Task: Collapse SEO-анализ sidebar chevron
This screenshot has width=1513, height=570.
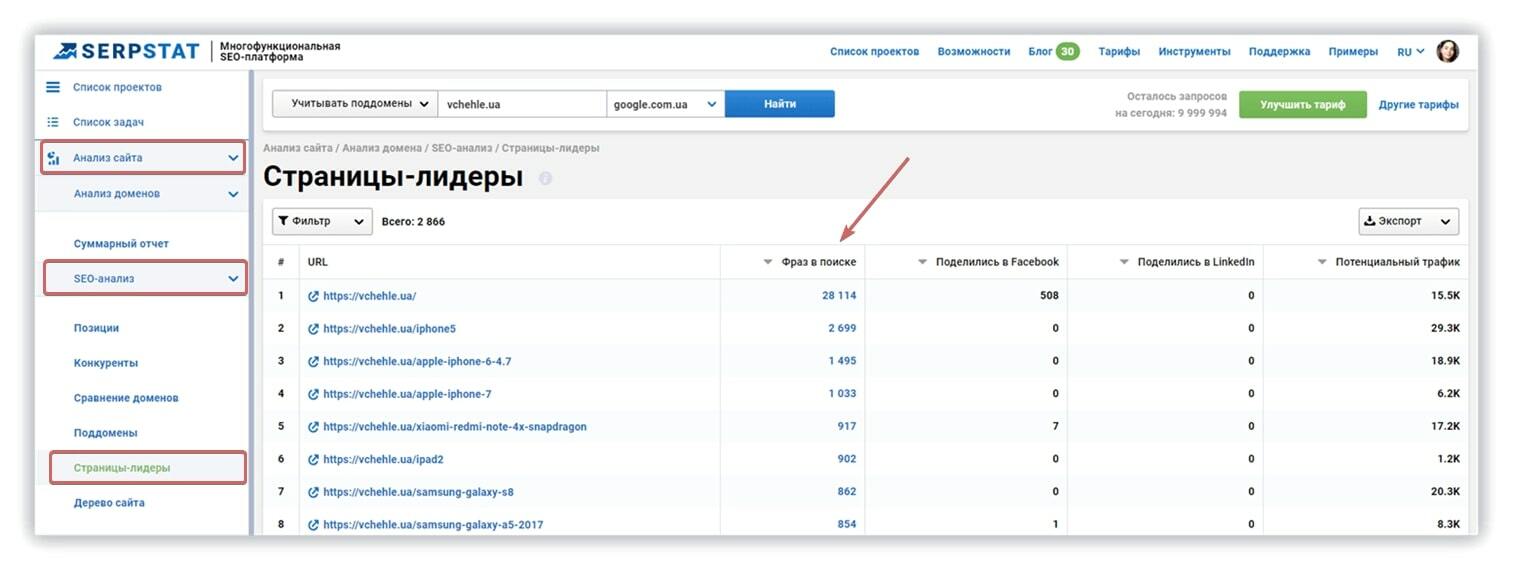Action: point(233,279)
